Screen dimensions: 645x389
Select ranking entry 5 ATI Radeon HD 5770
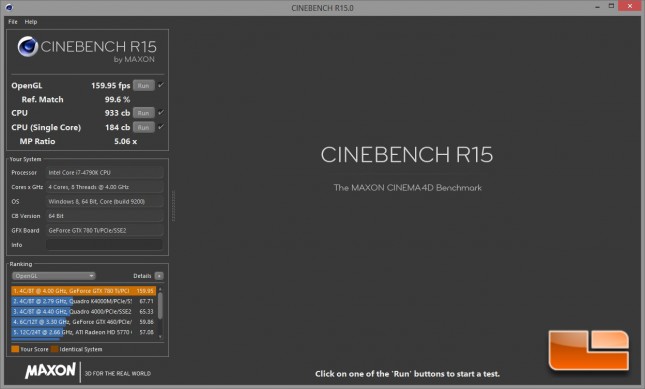point(84,332)
